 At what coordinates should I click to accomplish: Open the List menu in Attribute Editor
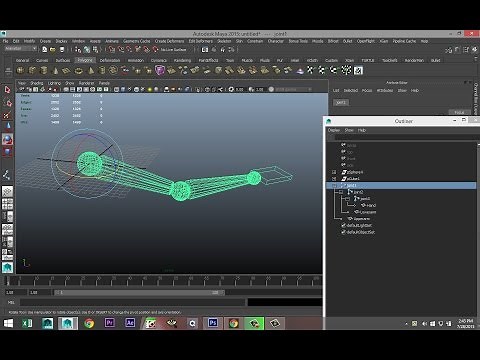coord(336,90)
